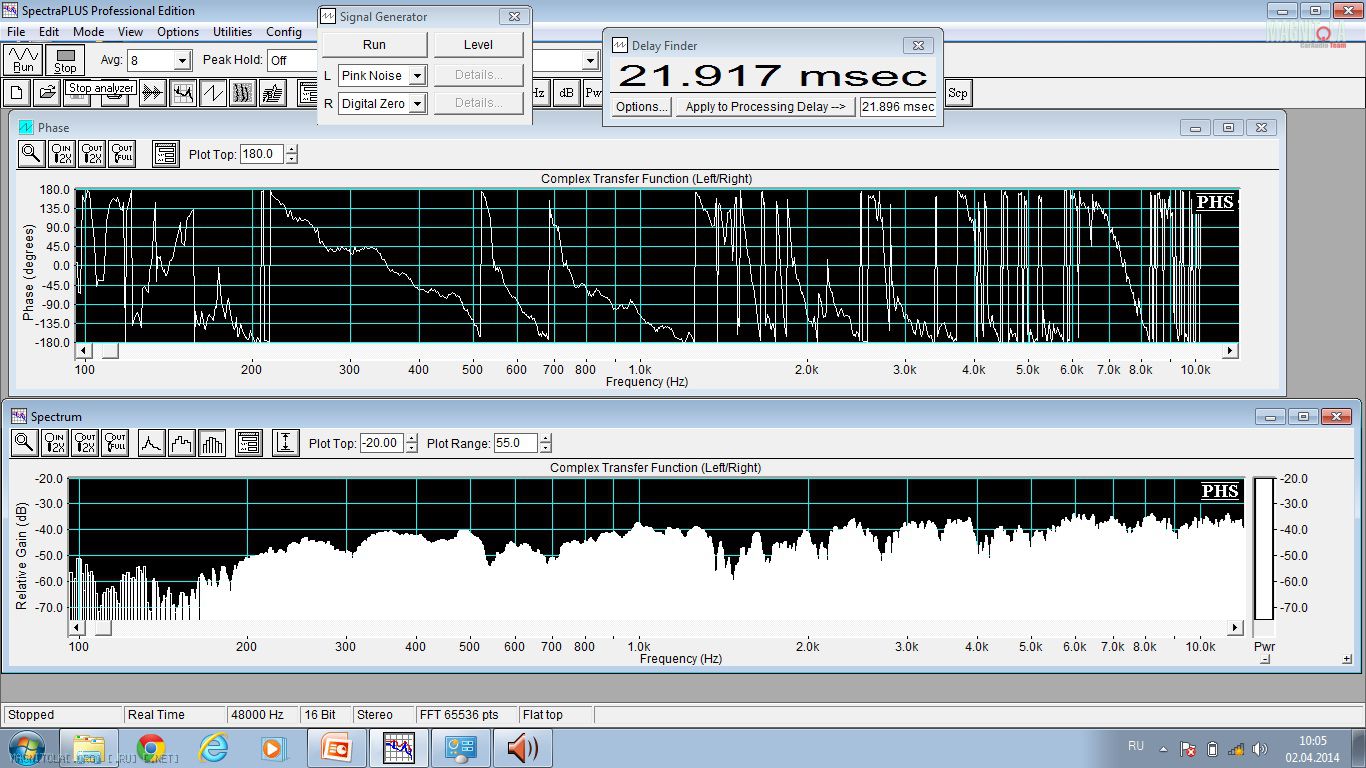Open the Edit menu
The width and height of the screenshot is (1366, 768).
tap(49, 32)
